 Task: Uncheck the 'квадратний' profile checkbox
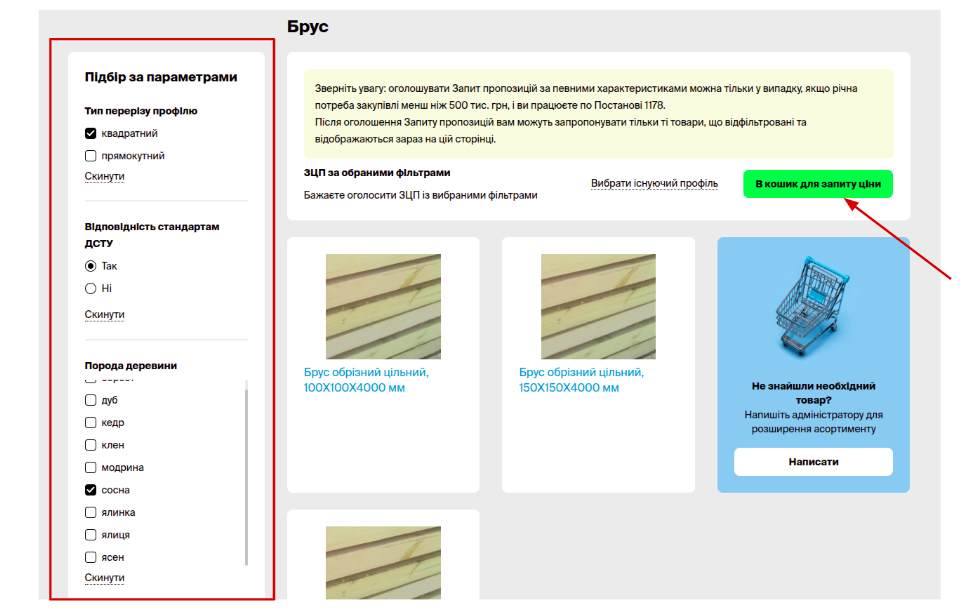(91, 134)
